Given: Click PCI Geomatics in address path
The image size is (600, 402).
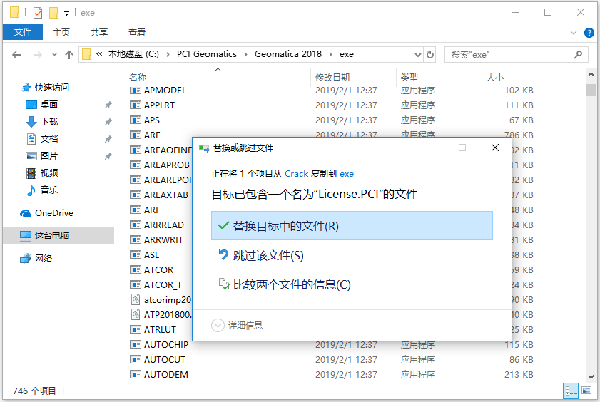Looking at the screenshot, I should [x=207, y=54].
